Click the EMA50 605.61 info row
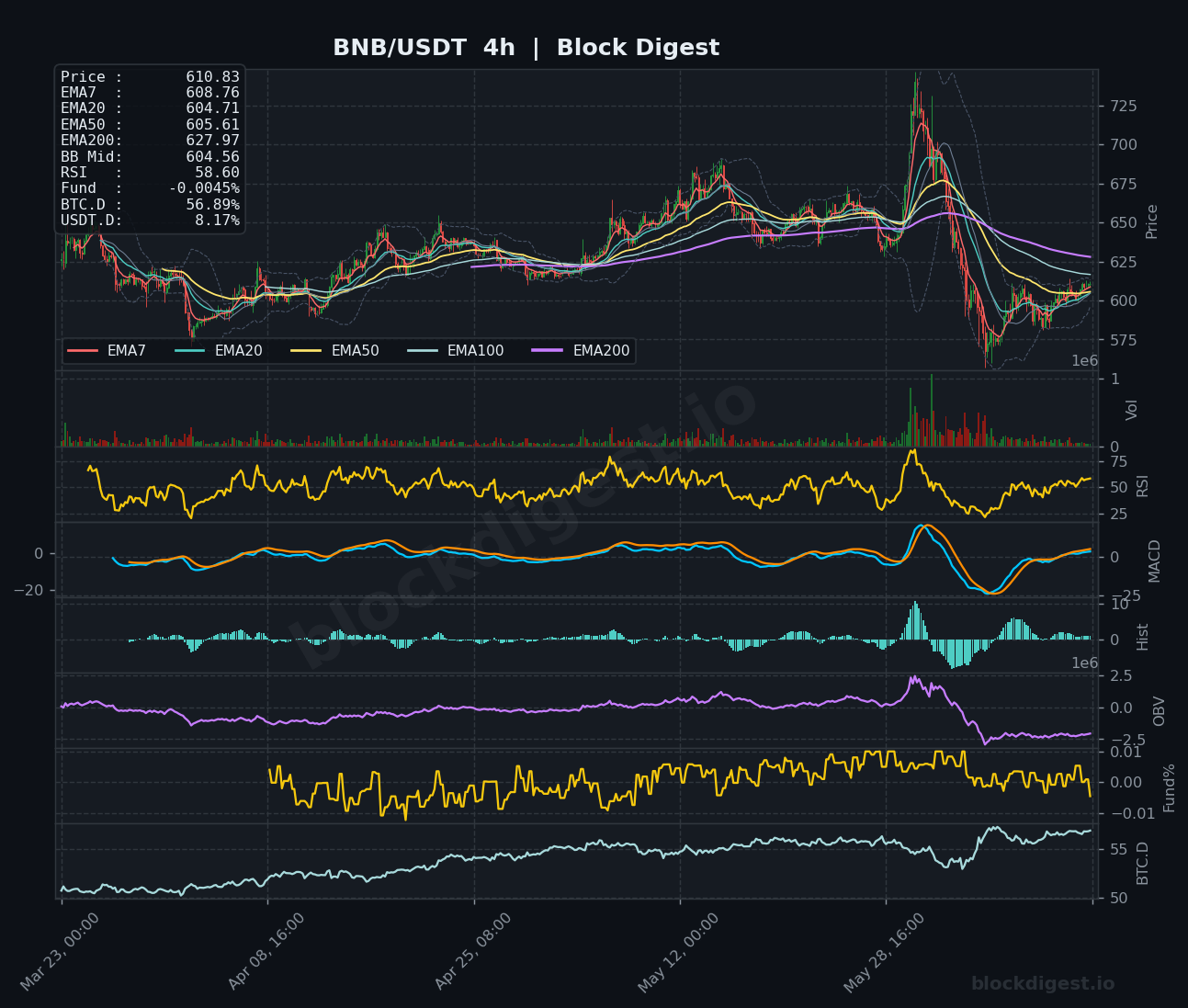 (150, 125)
